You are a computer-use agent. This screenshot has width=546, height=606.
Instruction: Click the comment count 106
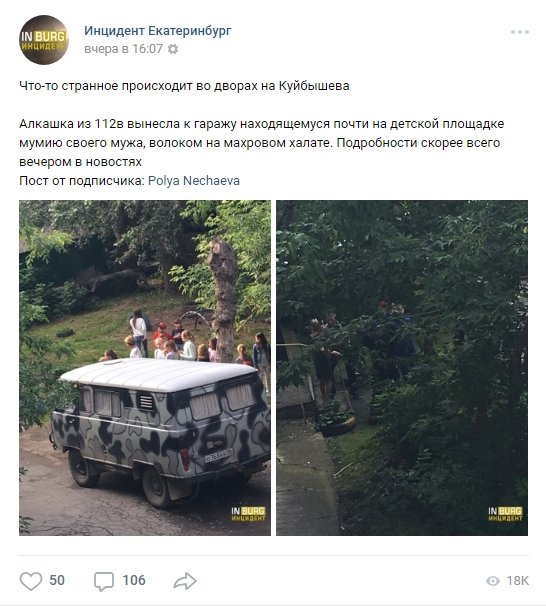tap(134, 580)
